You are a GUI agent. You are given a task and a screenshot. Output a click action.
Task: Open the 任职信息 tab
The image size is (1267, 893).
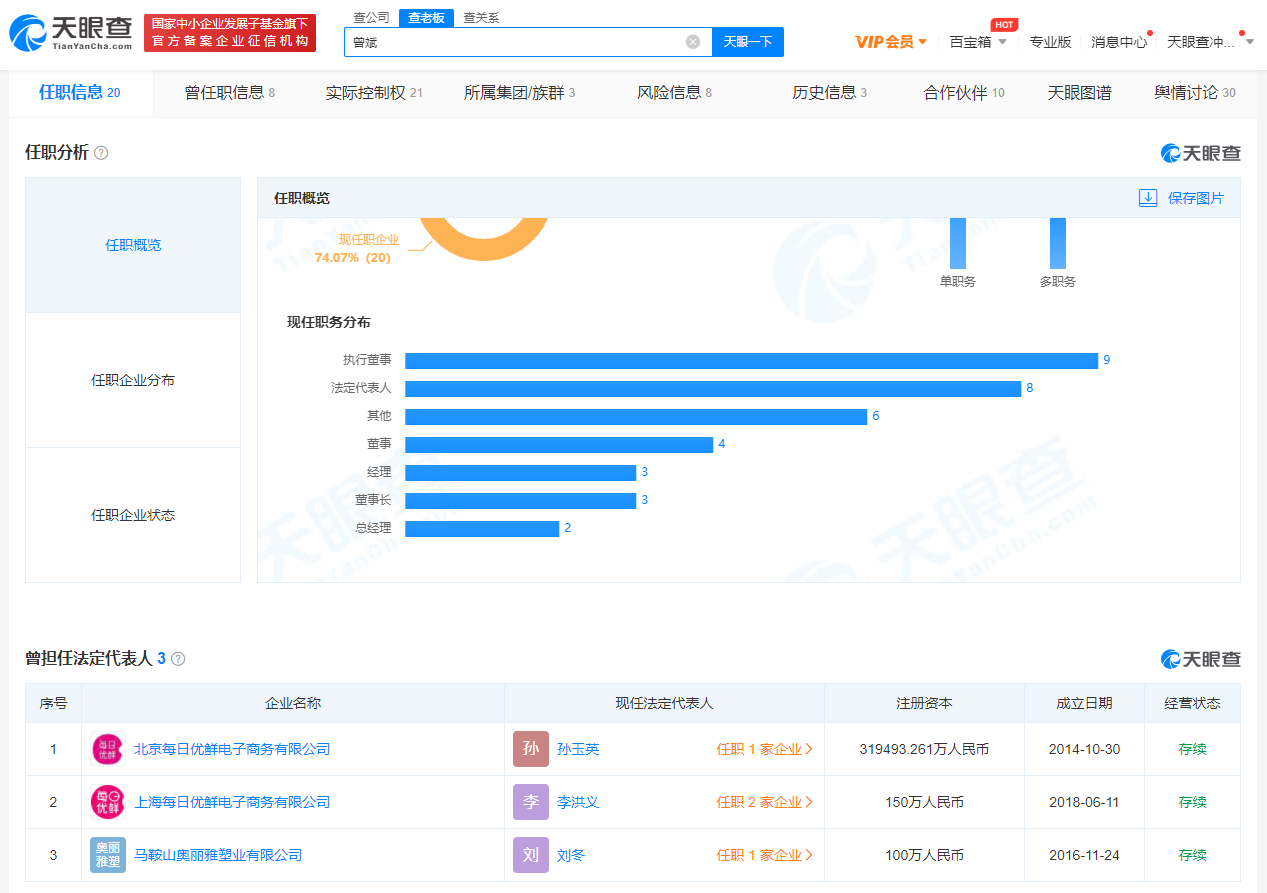[x=80, y=93]
